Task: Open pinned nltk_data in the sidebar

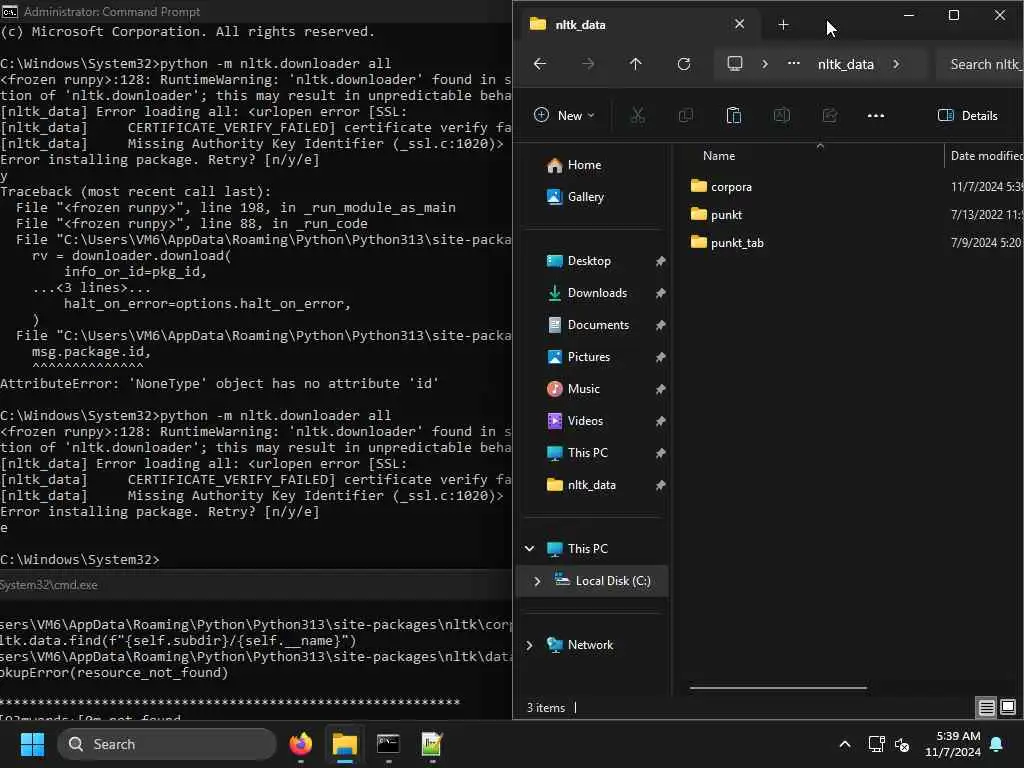Action: [x=591, y=485]
